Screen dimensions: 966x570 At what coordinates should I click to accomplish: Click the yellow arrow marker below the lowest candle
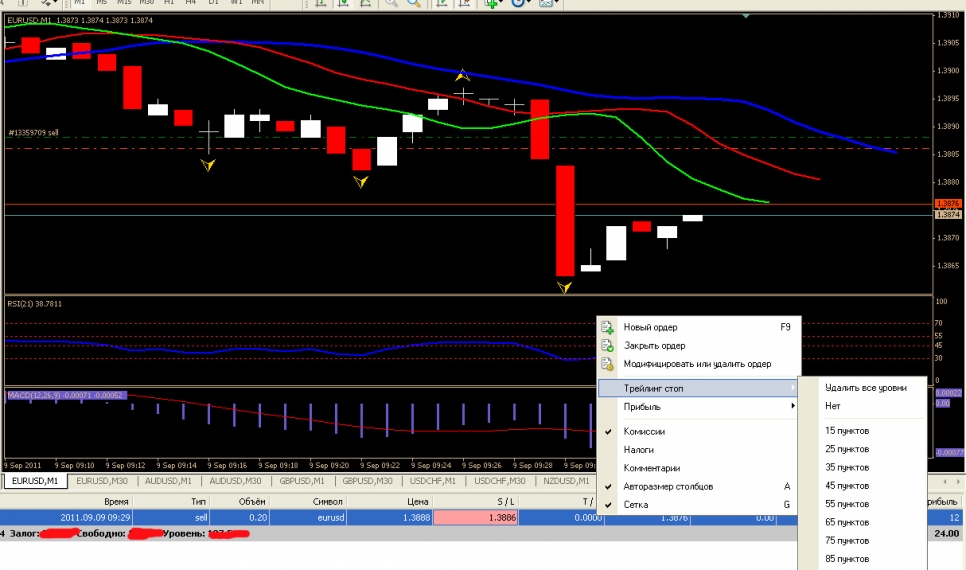[x=565, y=288]
